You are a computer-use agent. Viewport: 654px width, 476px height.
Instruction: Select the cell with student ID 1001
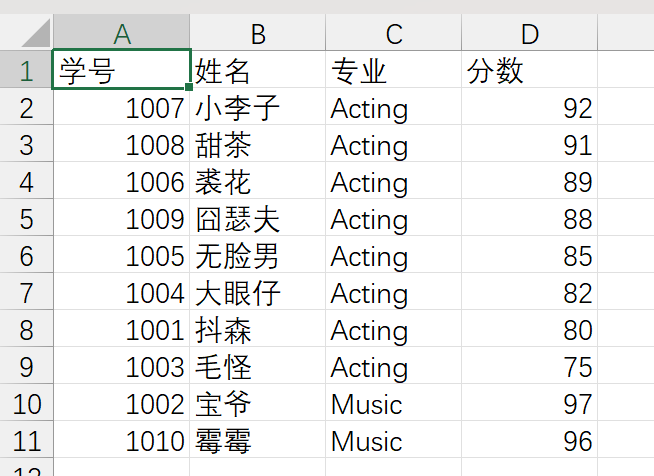point(121,330)
